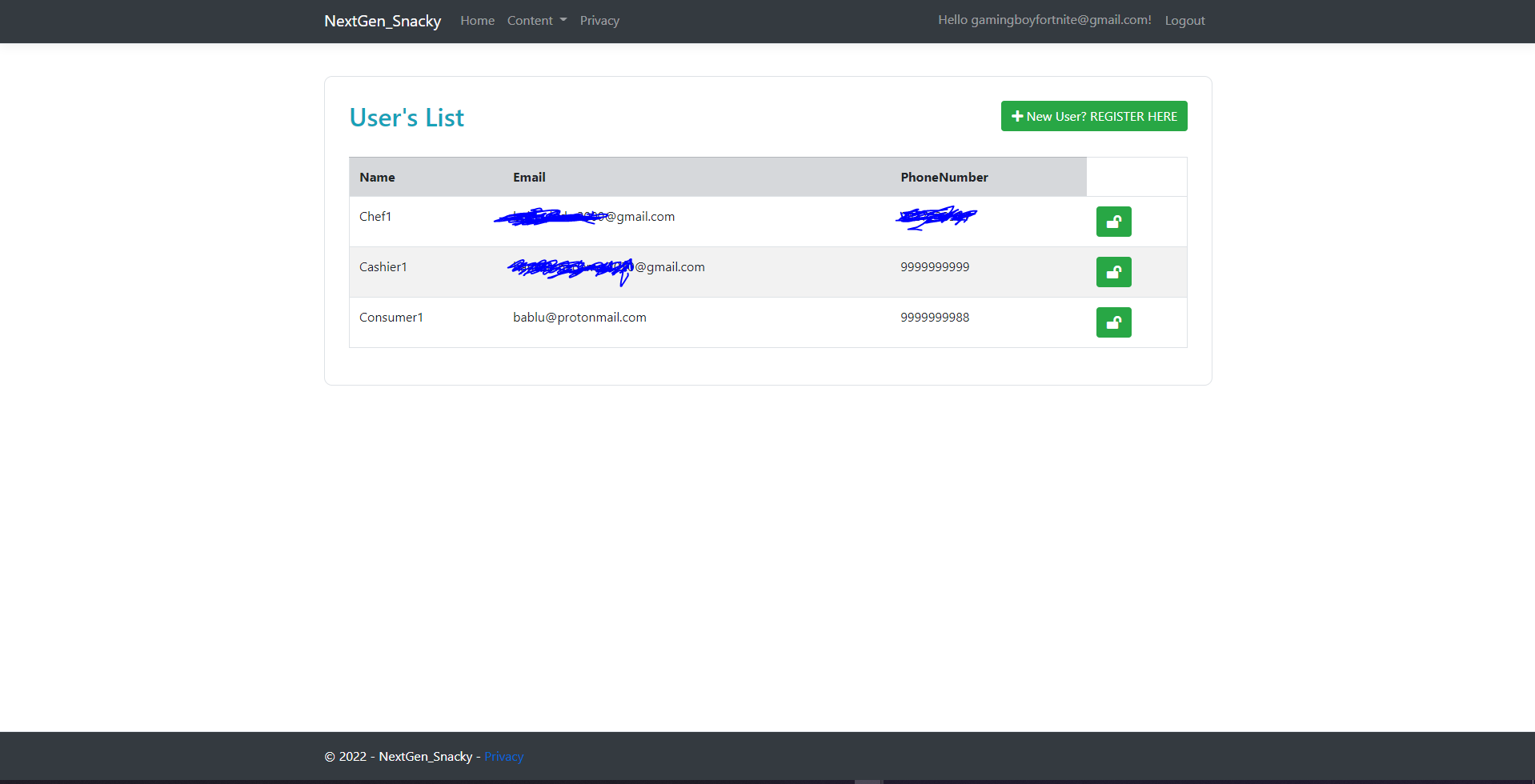
Task: Click the NextGen_Snacky brand link
Action: pyautogui.click(x=383, y=21)
